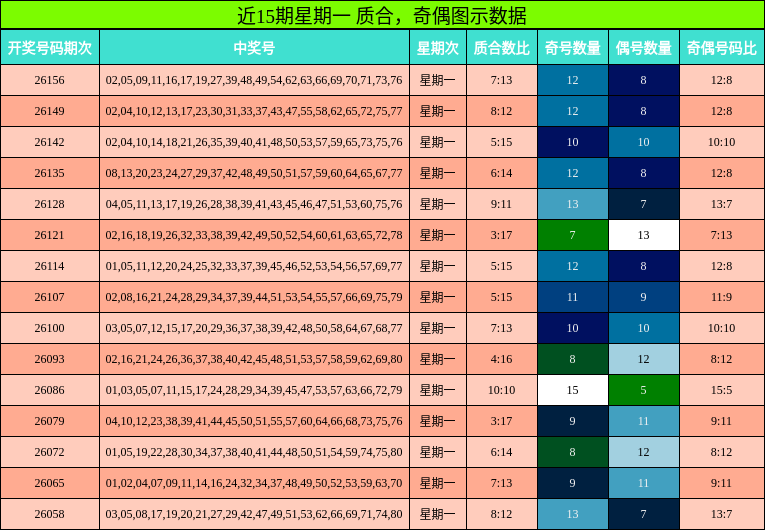
Task: Click odd-count cell 13 in row 26058
Action: coord(573,514)
